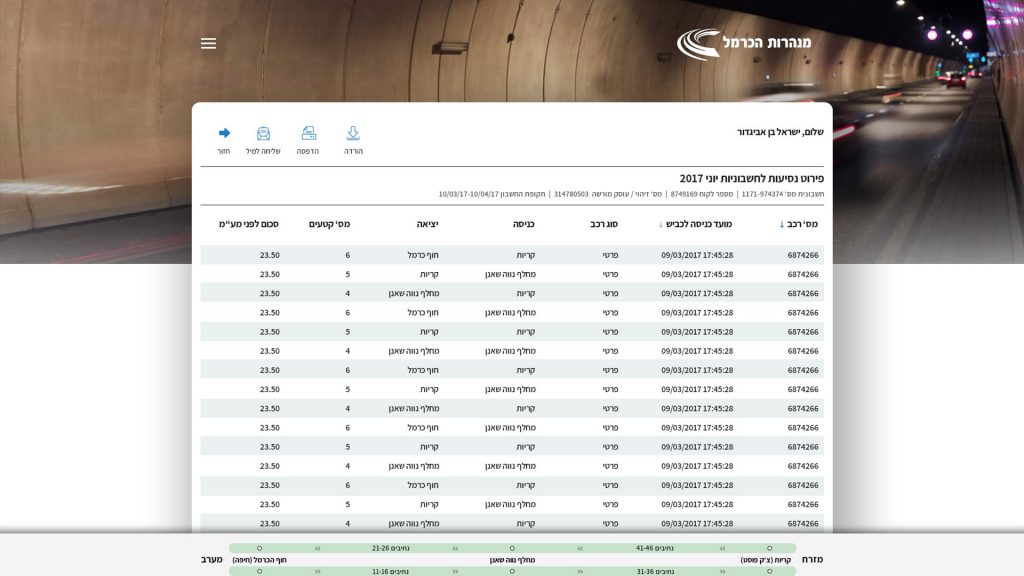The height and width of the screenshot is (576, 1024).
Task: Open the hamburger menu
Action: [208, 44]
